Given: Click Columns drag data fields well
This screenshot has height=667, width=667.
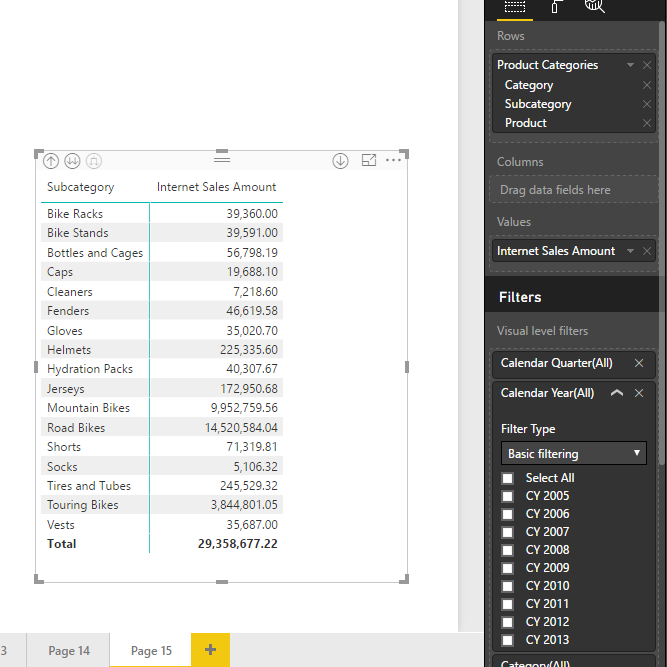Looking at the screenshot, I should click(x=573, y=190).
